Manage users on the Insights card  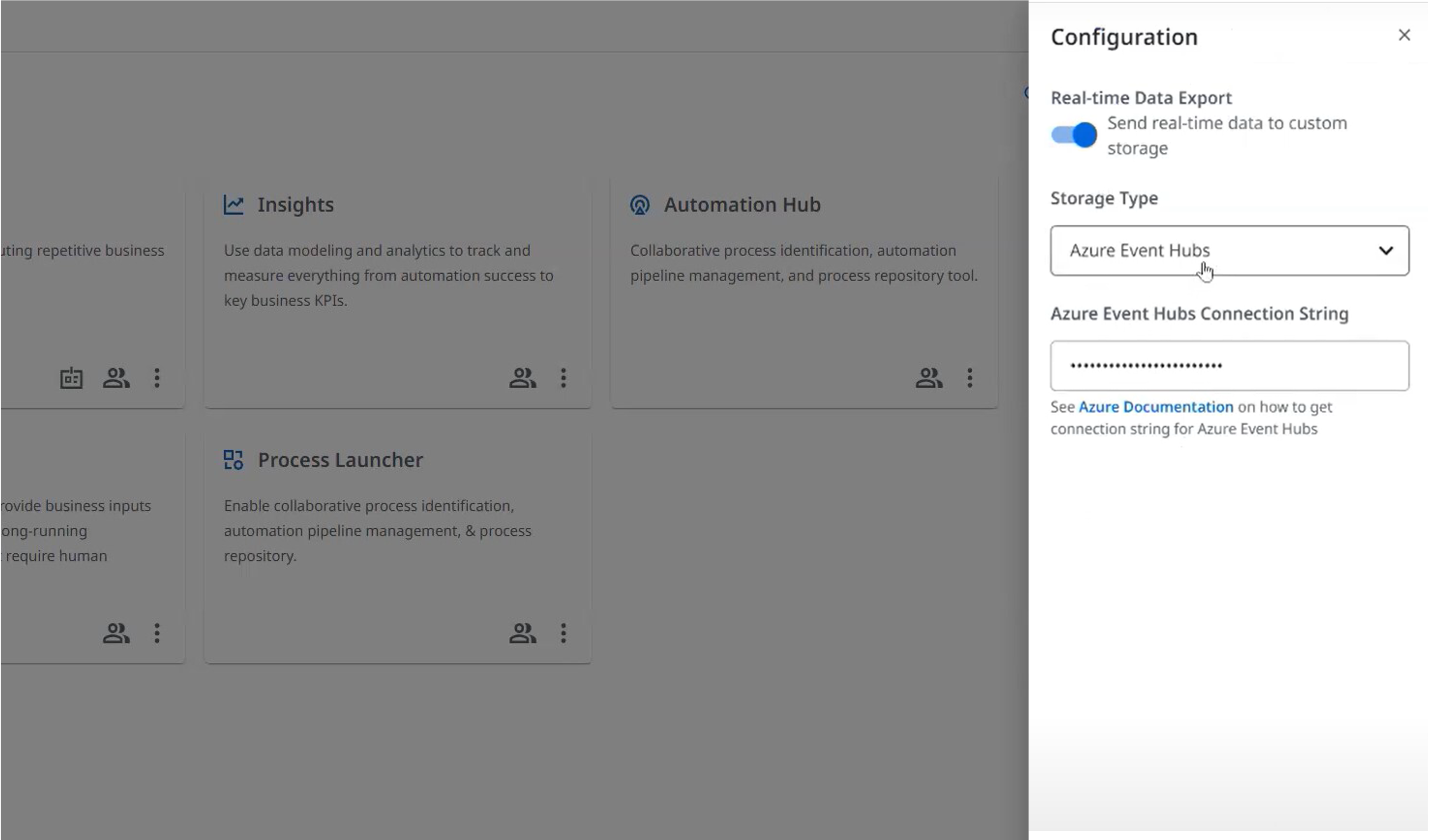[522, 378]
